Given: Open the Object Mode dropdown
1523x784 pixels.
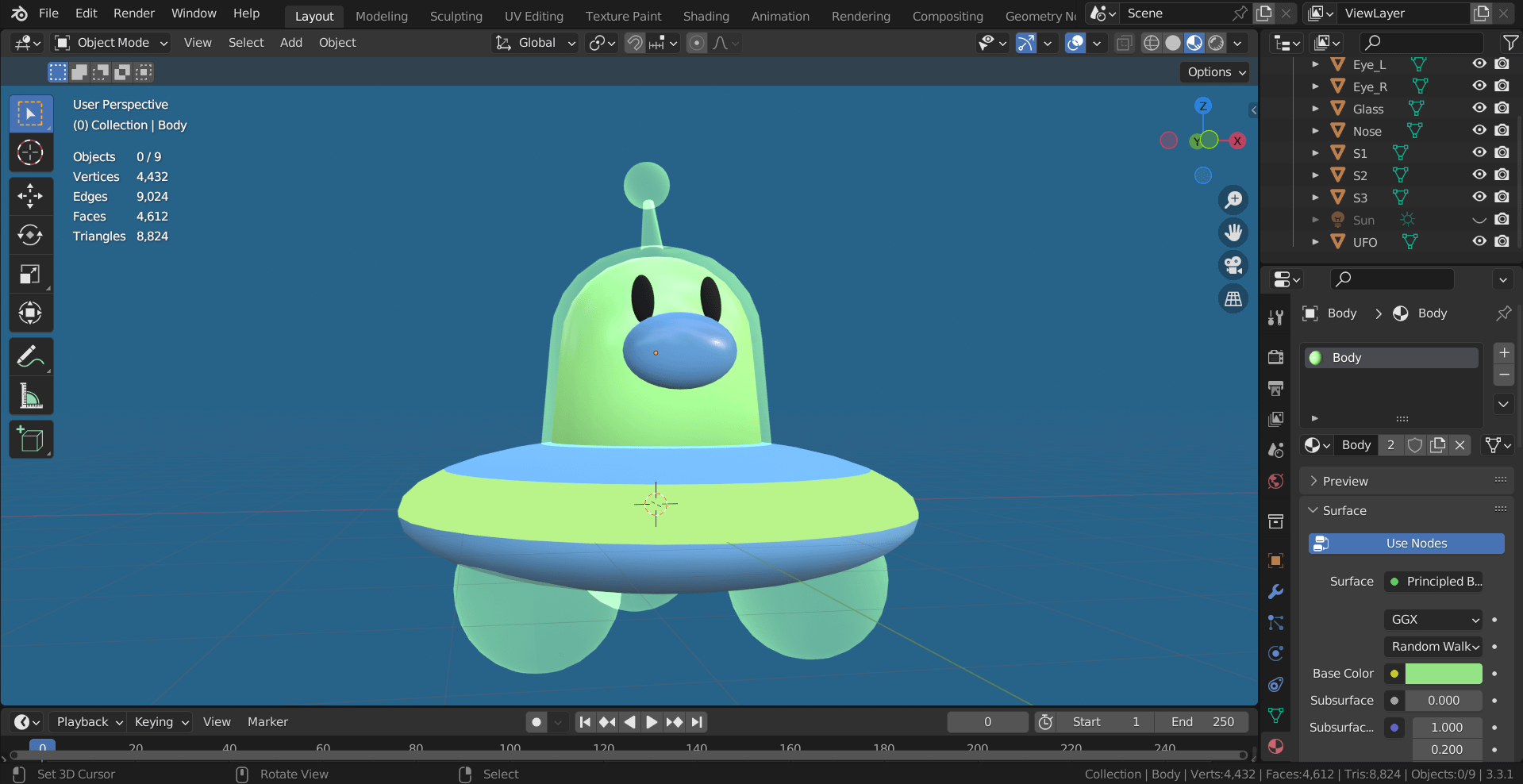Looking at the screenshot, I should tap(112, 43).
